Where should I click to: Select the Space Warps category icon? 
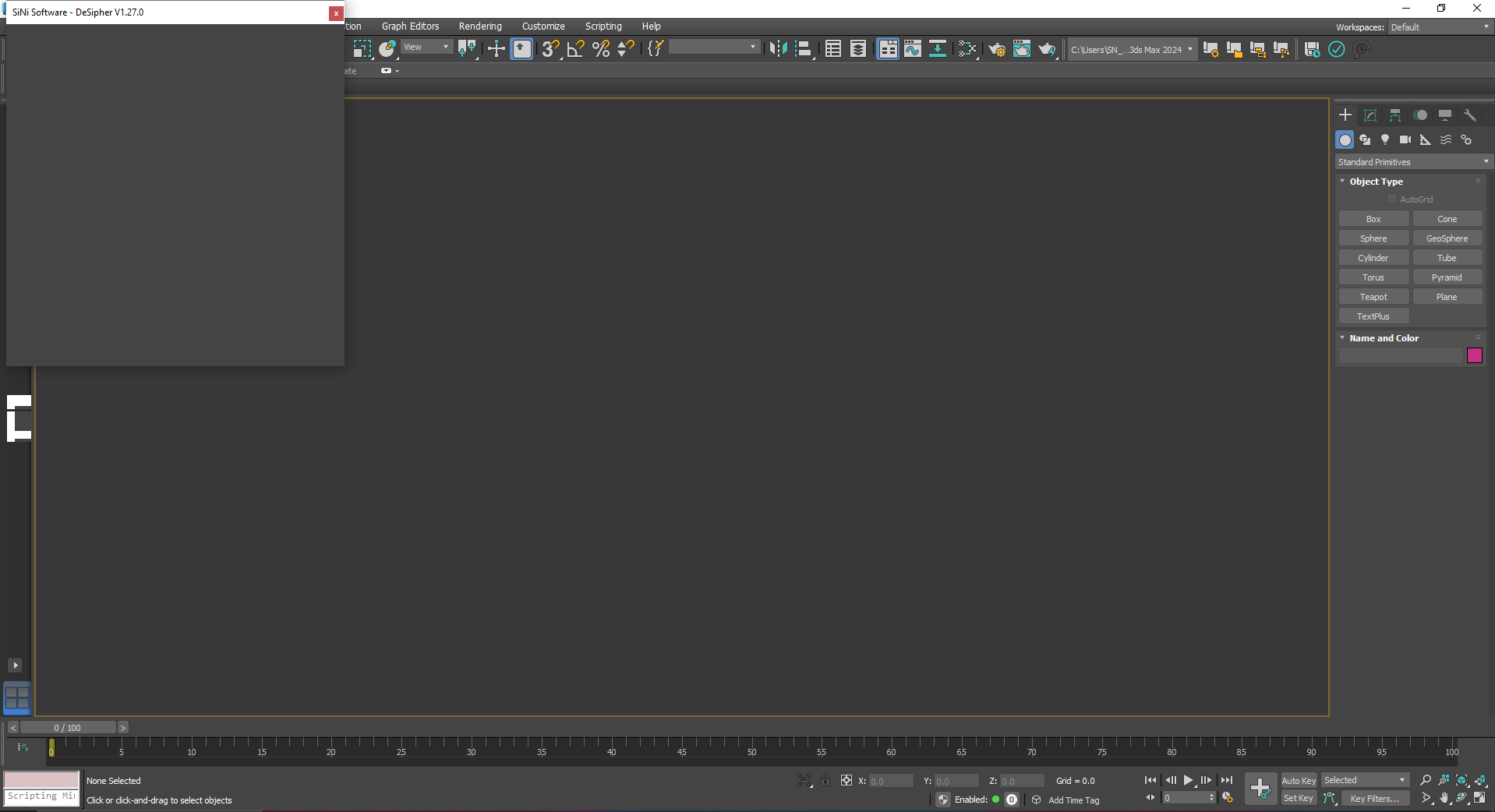point(1446,140)
